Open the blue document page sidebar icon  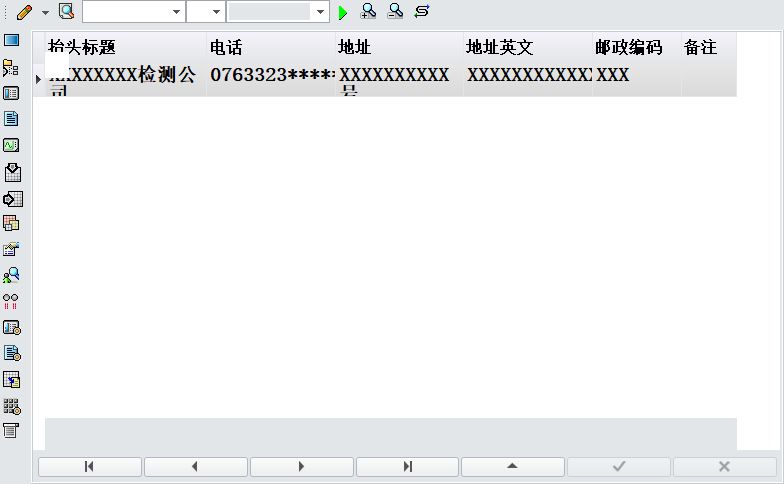(11, 119)
